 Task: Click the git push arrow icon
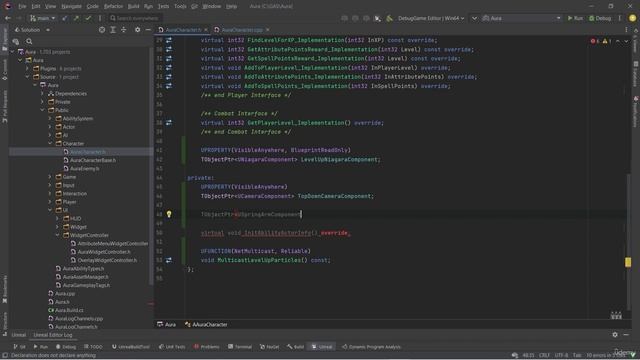pos(76,18)
